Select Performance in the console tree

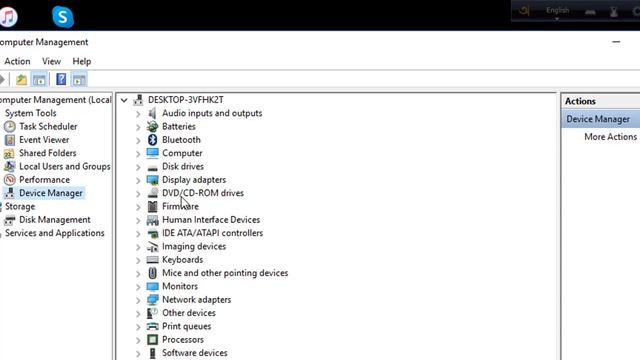tap(44, 180)
